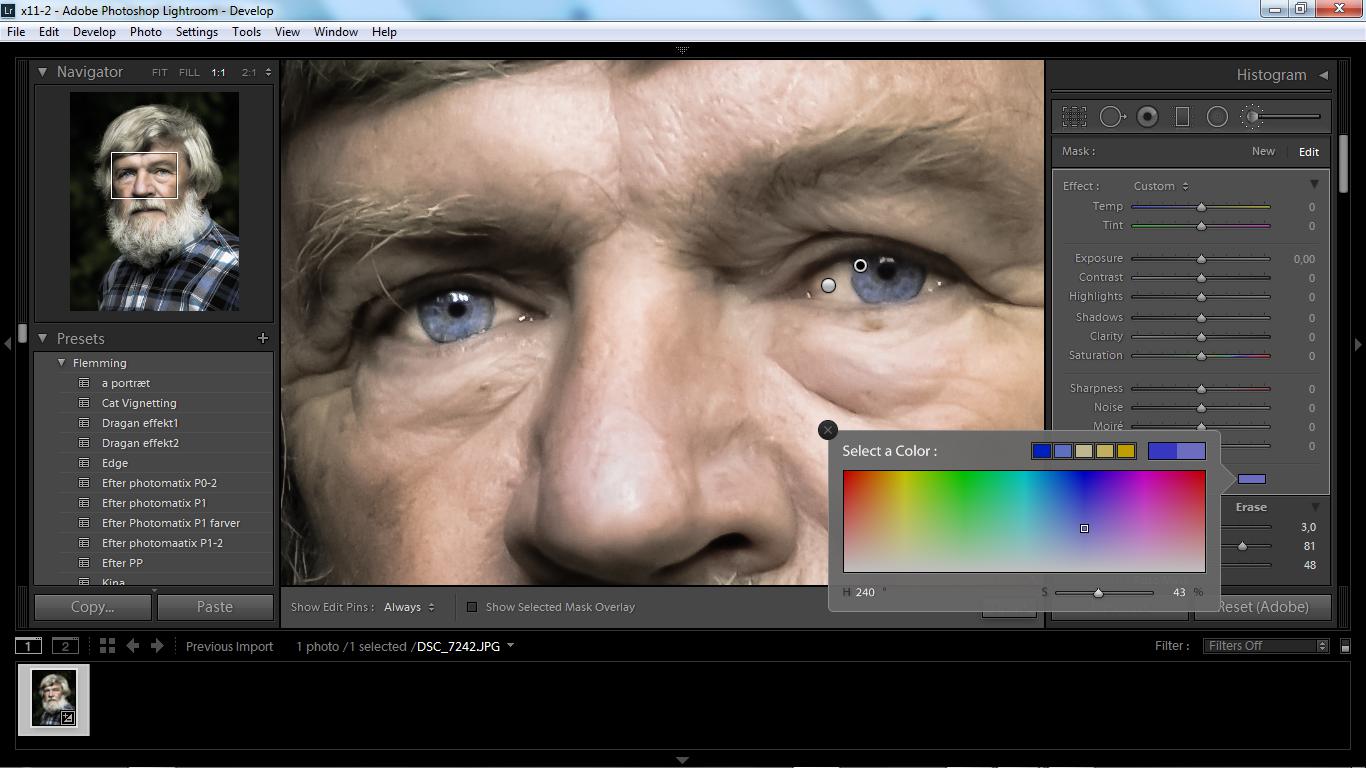The width and height of the screenshot is (1366, 768).
Task: Select the Radial Filter tool
Action: pyautogui.click(x=1217, y=117)
